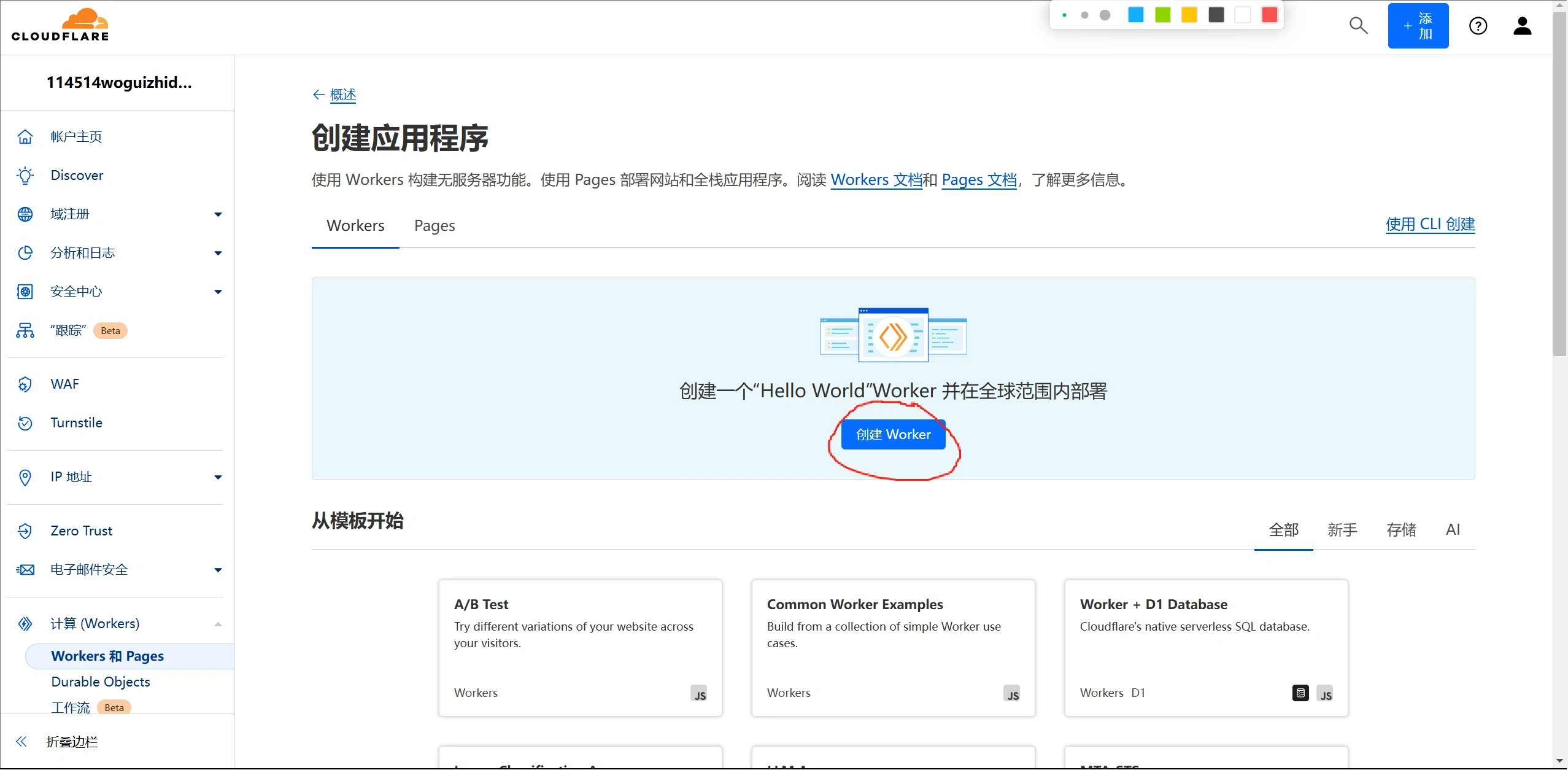Click the location pin icon for IP 地址
Screen dimensions: 1568x770
(x=25, y=477)
